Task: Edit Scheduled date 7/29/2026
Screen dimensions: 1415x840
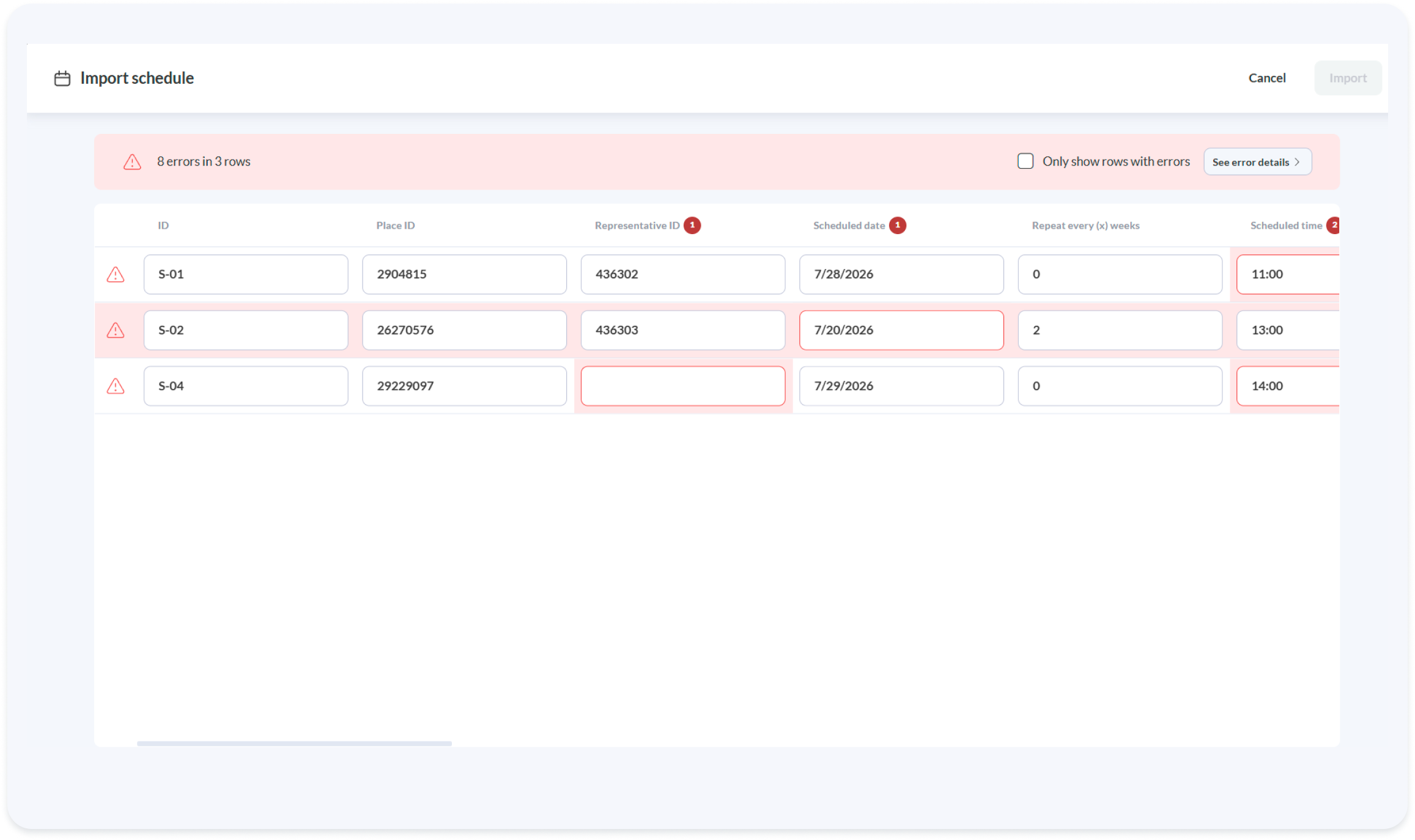Action: [901, 386]
